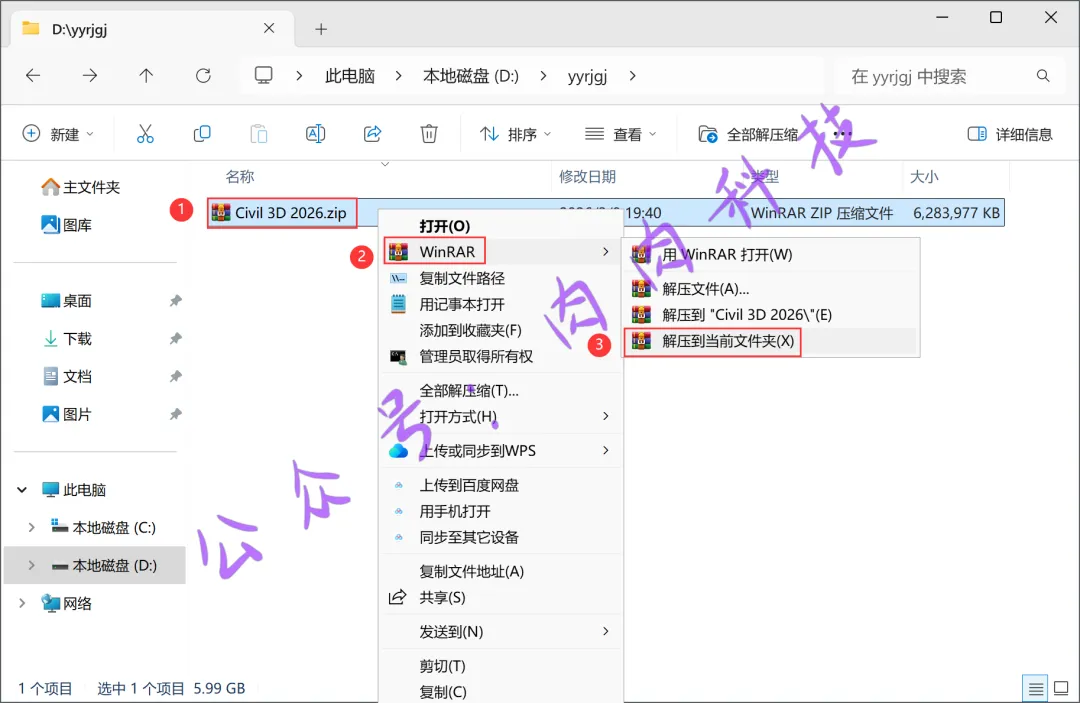Choose 同步至其它设备 in context menu
Screen dimensions: 1080x703
click(501, 538)
